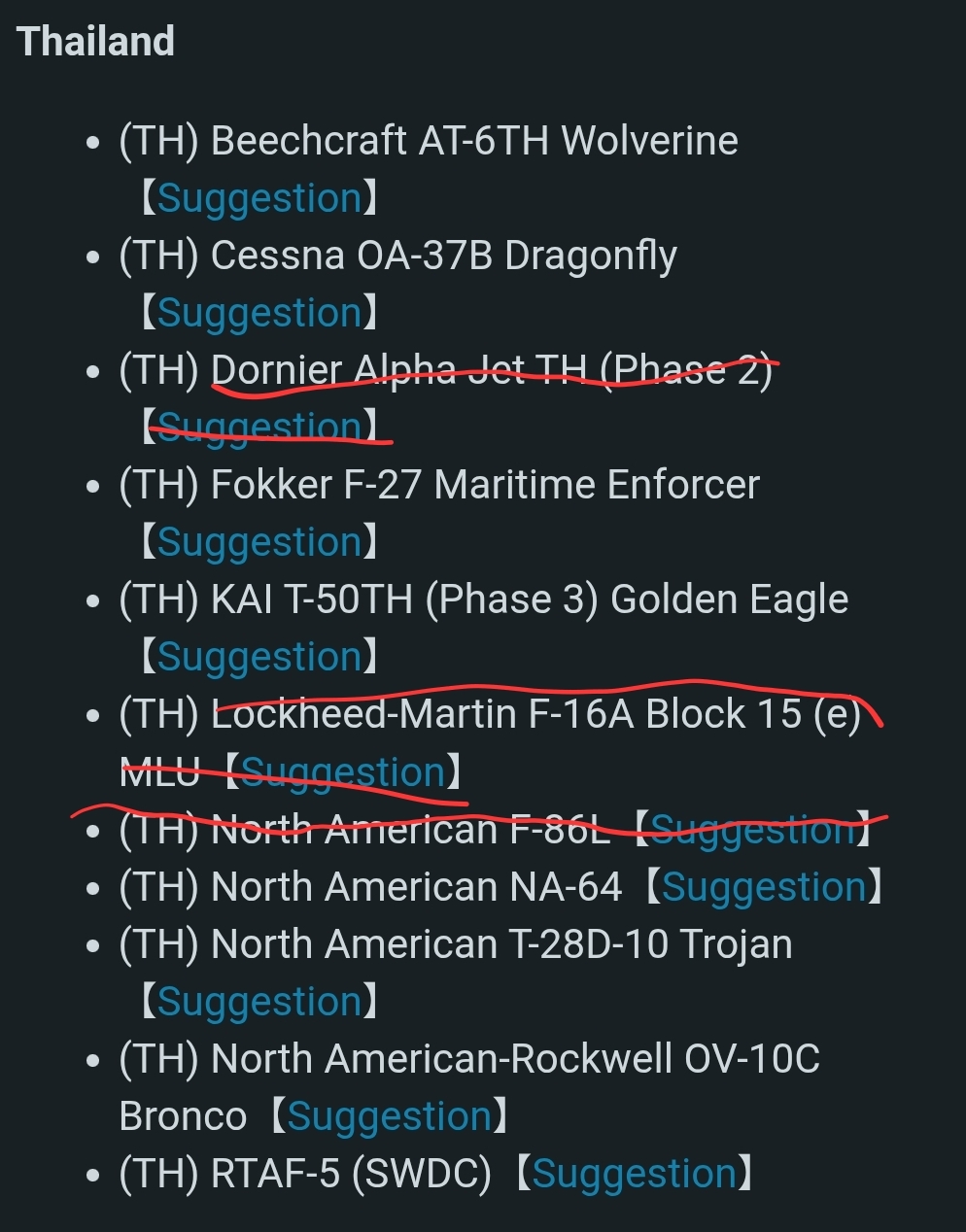This screenshot has height=1232, width=966.
Task: Click the crossed-out Dornier Alpha Jet TH text
Action: click(492, 370)
